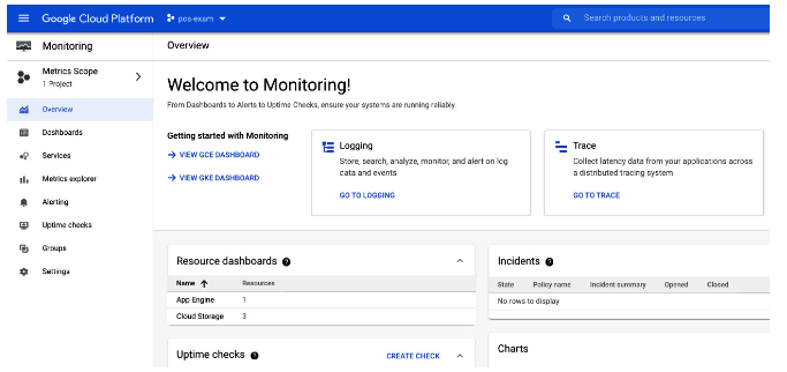This screenshot has height=372, width=787.
Task: Click the Metrics explorer bar chart icon
Action: tap(24, 179)
